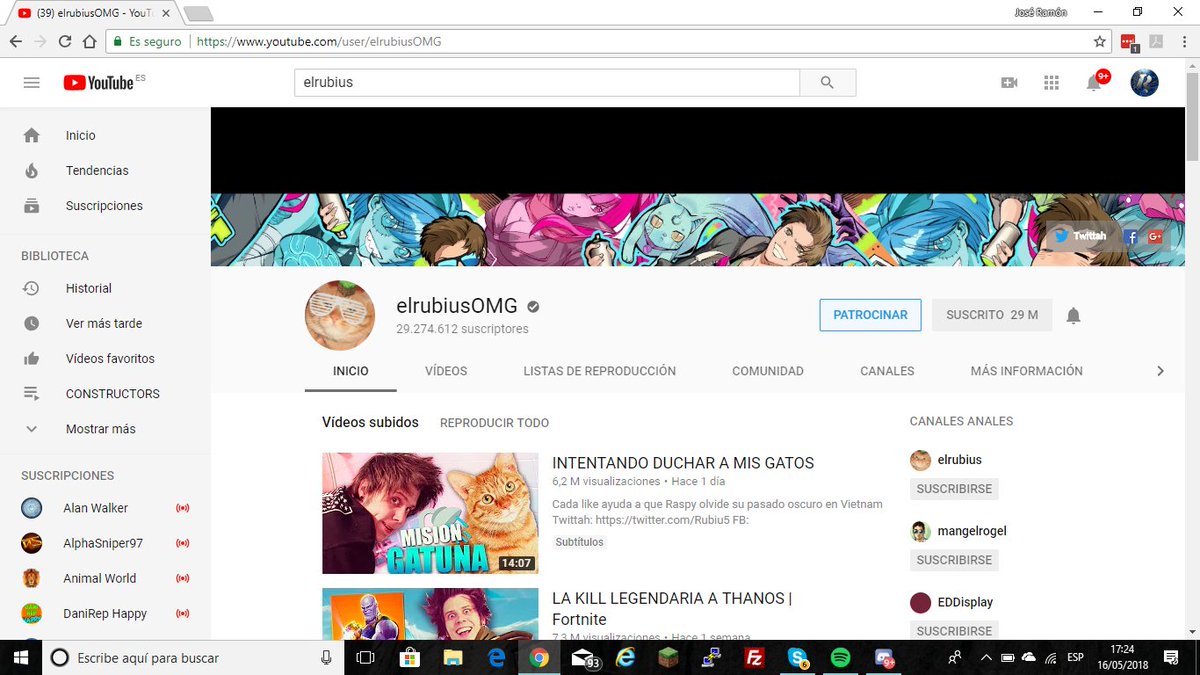Subscribe to mangelrogel channel

pos(954,560)
